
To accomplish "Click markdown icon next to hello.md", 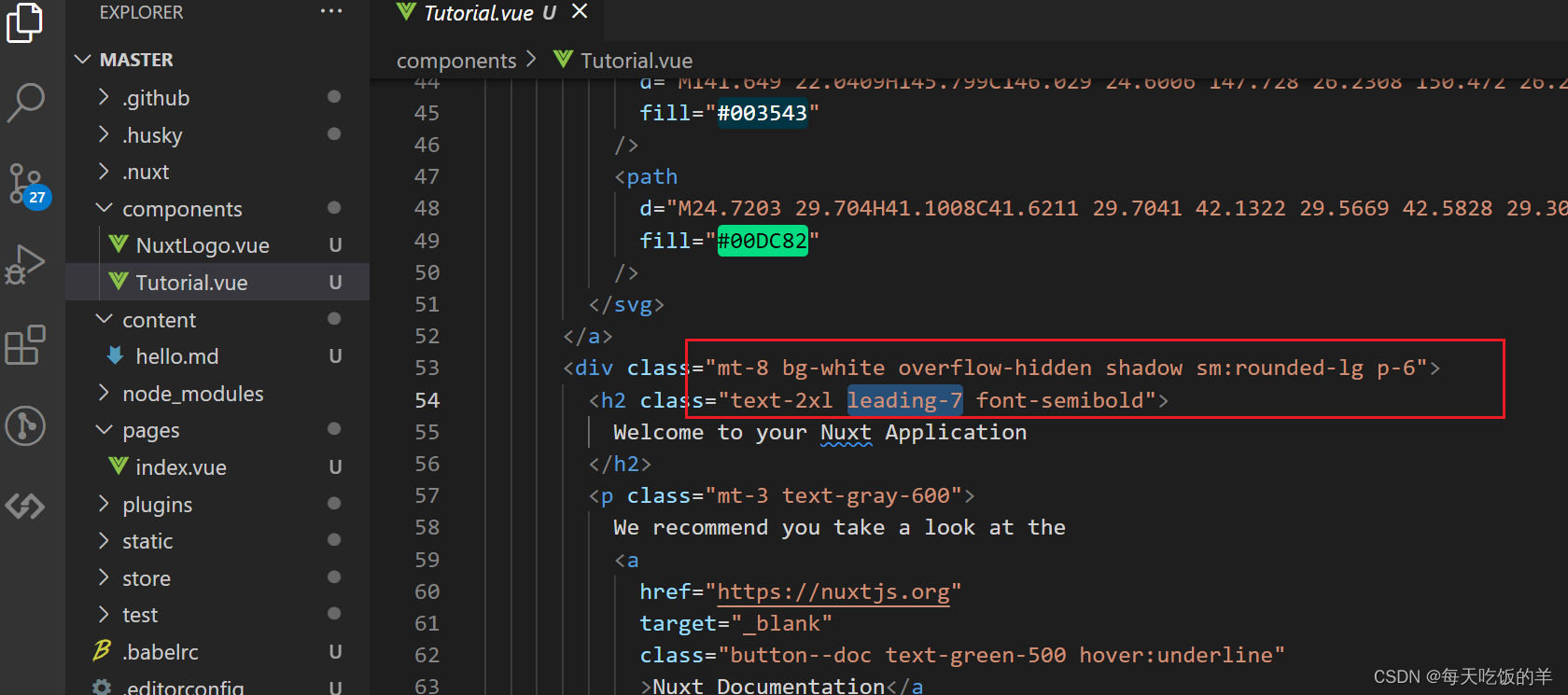I will 116,355.
